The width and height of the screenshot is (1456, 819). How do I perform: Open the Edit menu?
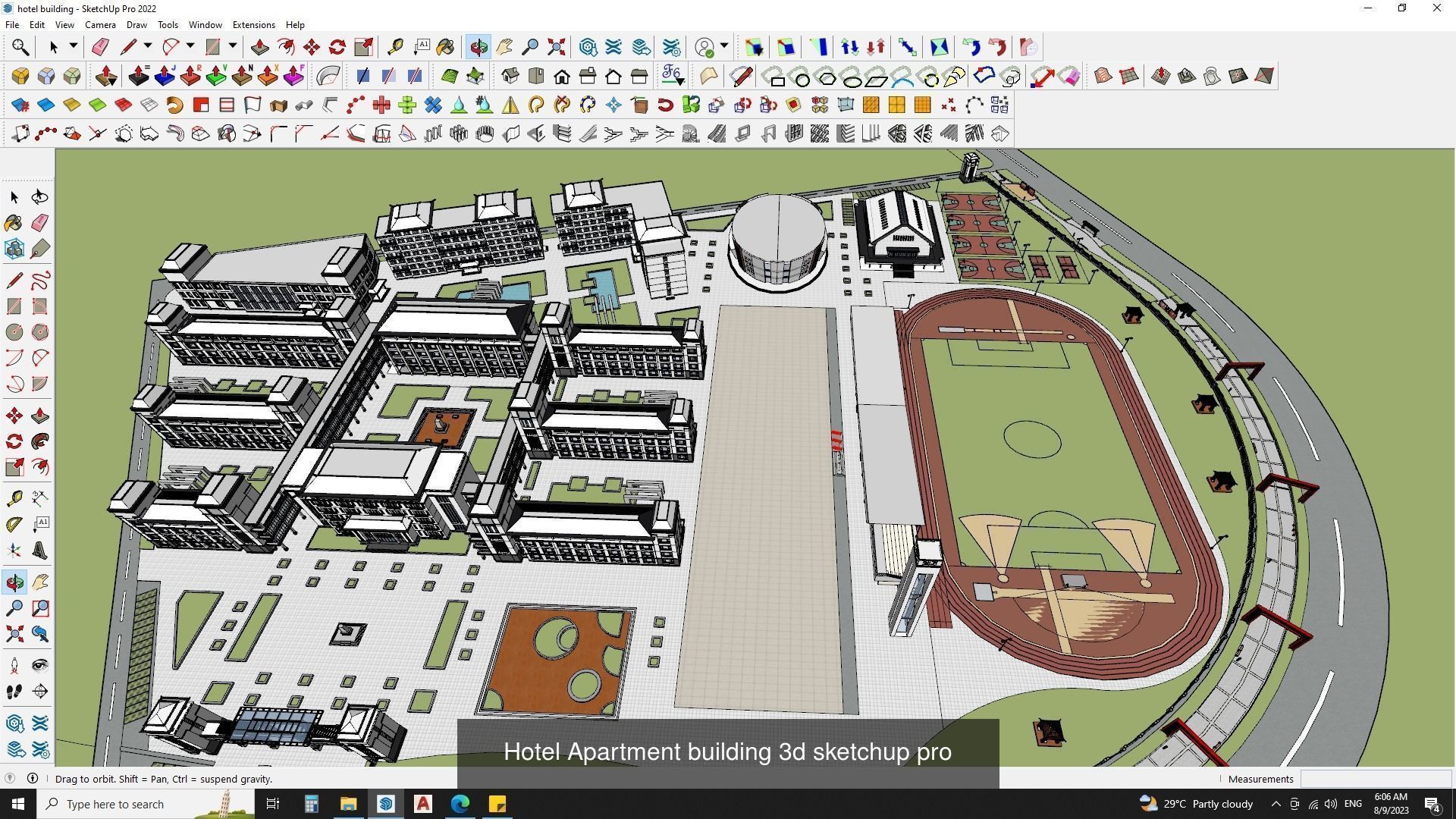[36, 24]
